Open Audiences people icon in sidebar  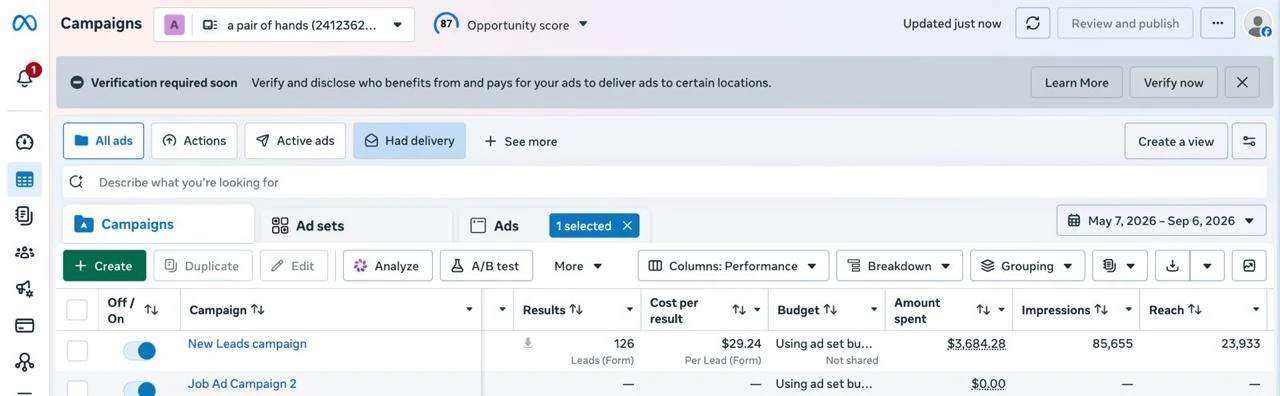pos(25,252)
